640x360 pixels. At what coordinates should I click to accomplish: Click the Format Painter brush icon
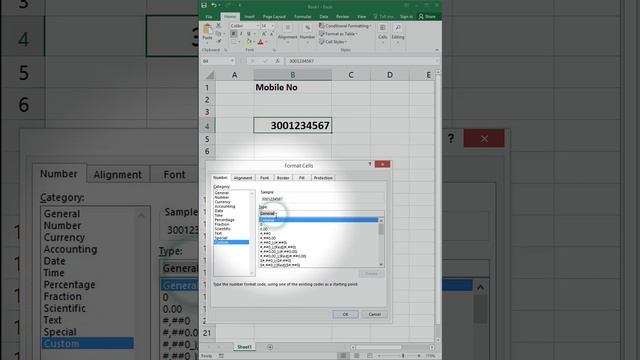coord(219,42)
